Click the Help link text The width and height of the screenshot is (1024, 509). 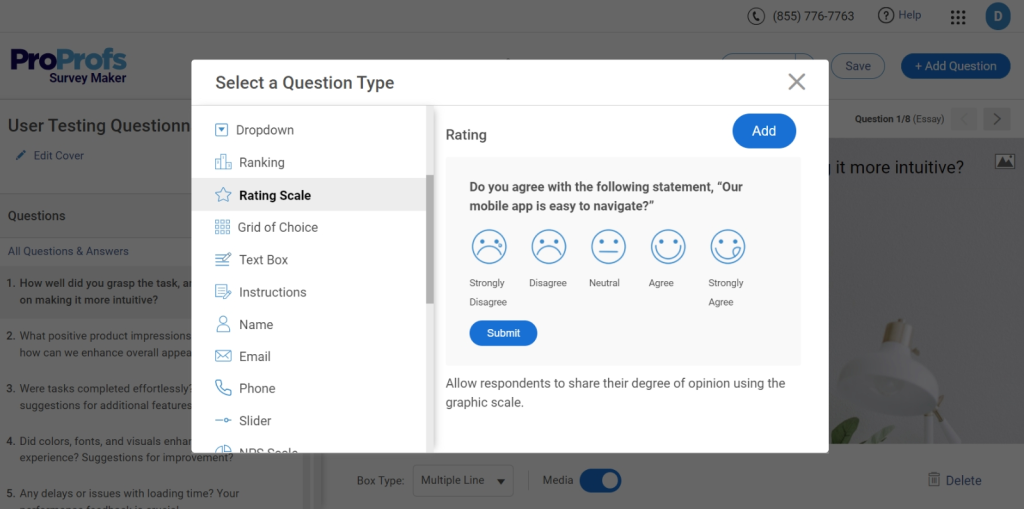[x=910, y=15]
